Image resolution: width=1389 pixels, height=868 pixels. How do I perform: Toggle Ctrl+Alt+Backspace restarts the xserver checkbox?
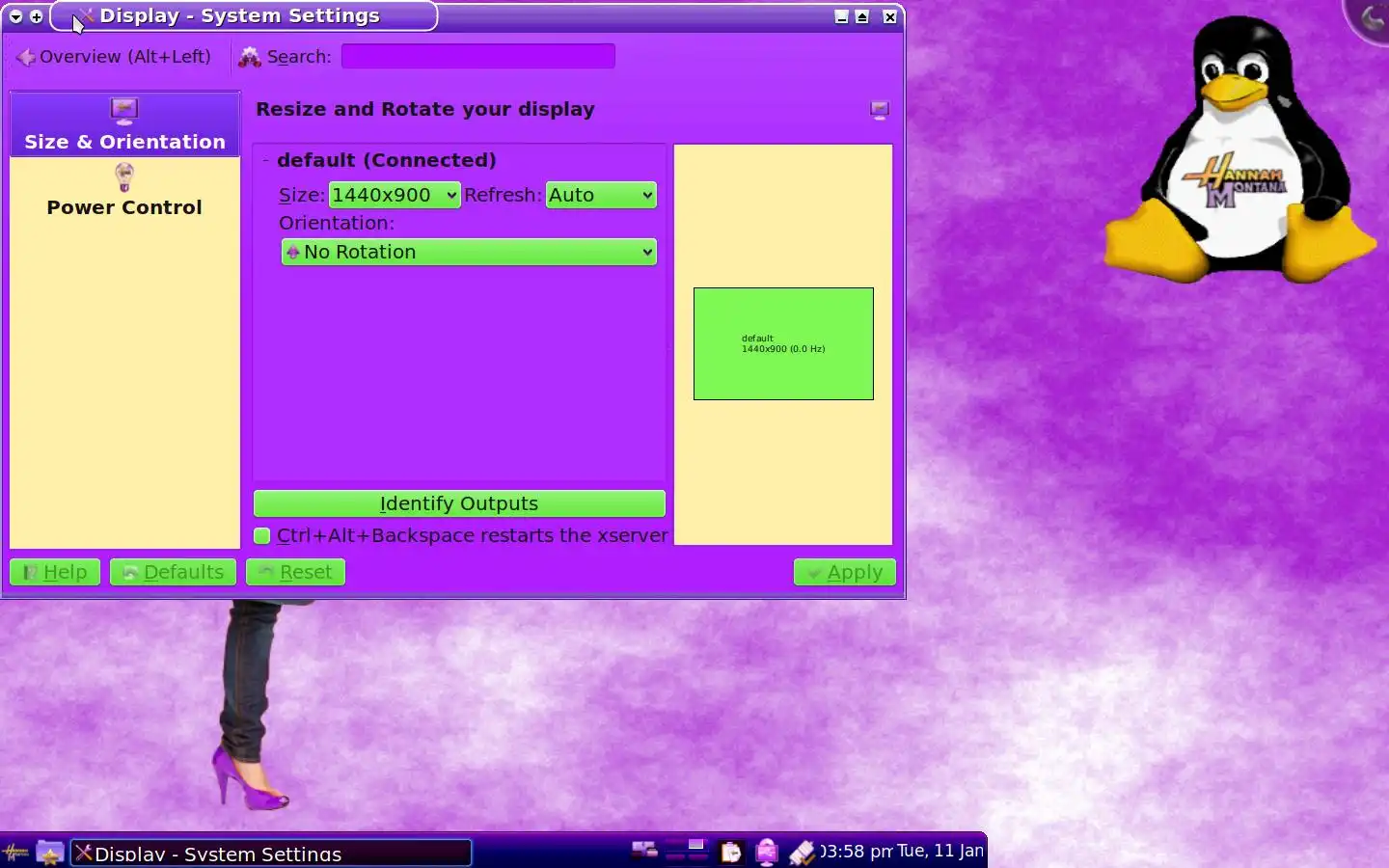pos(261,535)
